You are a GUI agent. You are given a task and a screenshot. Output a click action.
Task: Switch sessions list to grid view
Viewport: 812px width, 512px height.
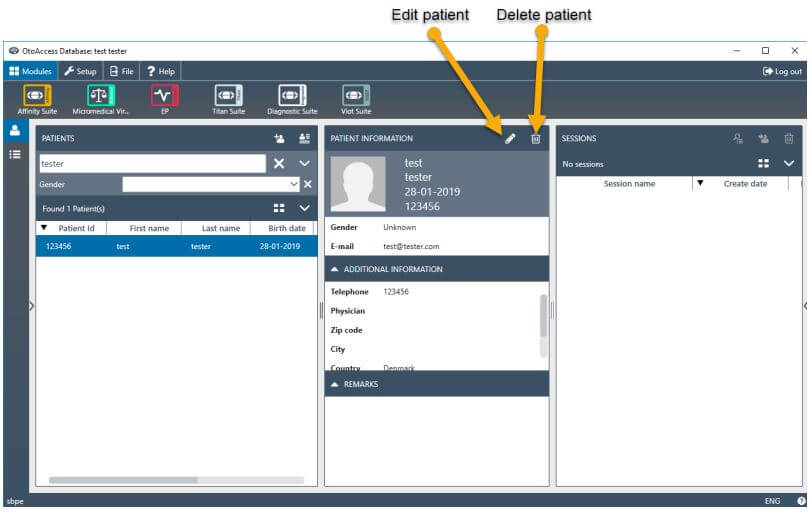[763, 164]
